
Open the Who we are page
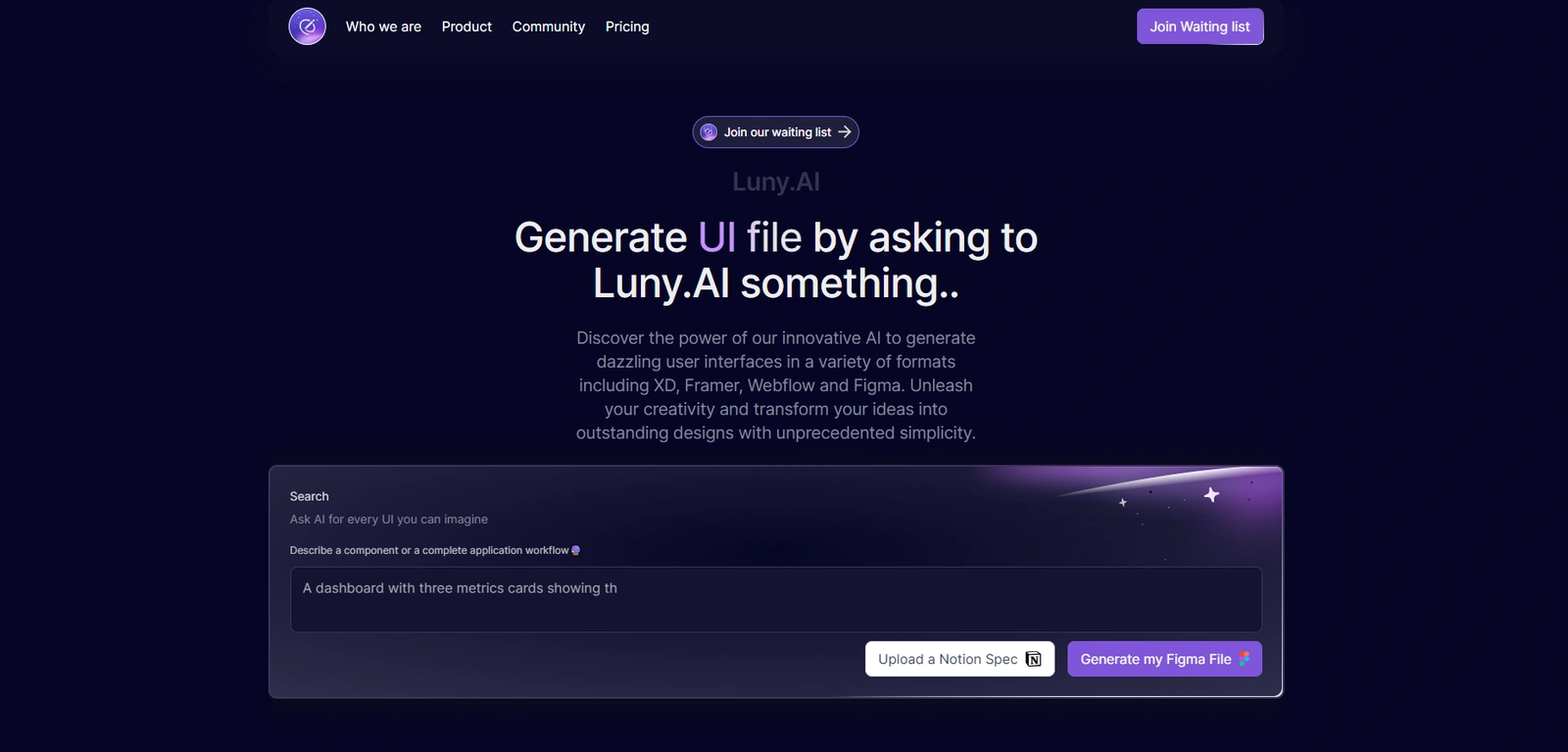(383, 26)
